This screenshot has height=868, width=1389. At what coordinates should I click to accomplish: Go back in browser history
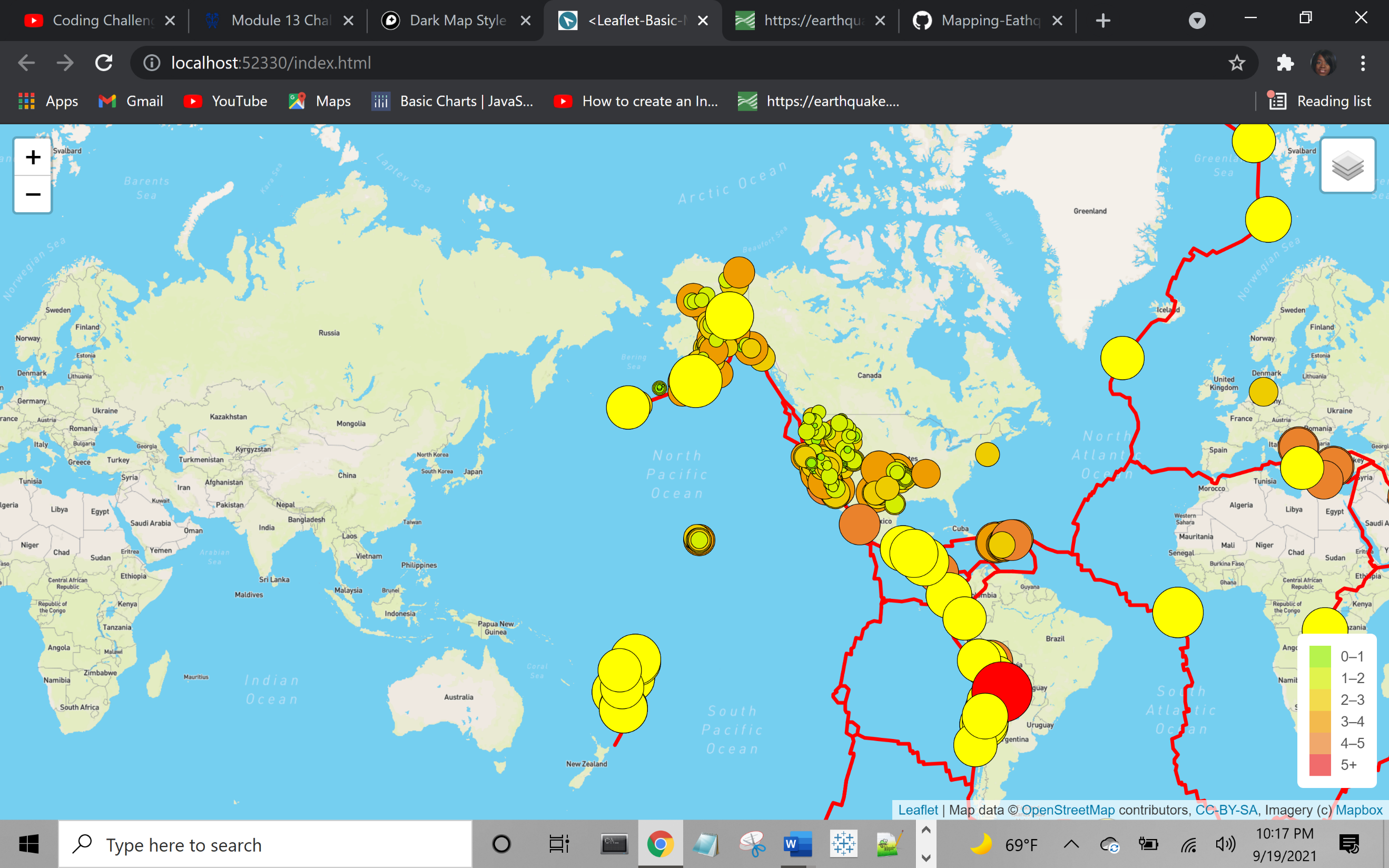pos(27,63)
